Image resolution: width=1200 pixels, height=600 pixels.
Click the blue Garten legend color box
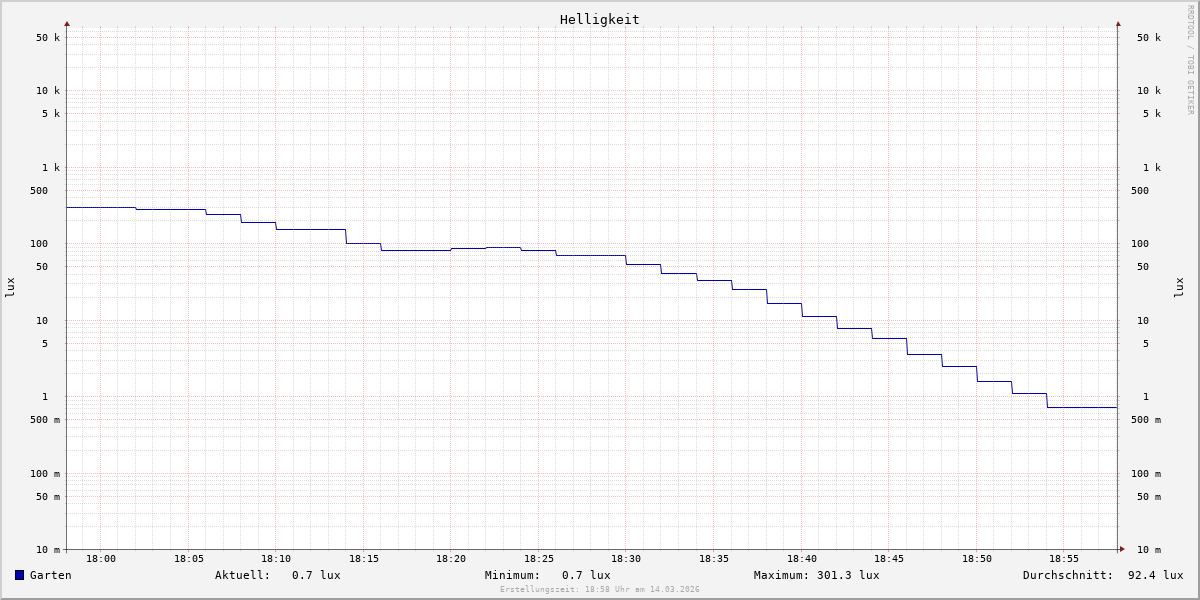(19, 575)
